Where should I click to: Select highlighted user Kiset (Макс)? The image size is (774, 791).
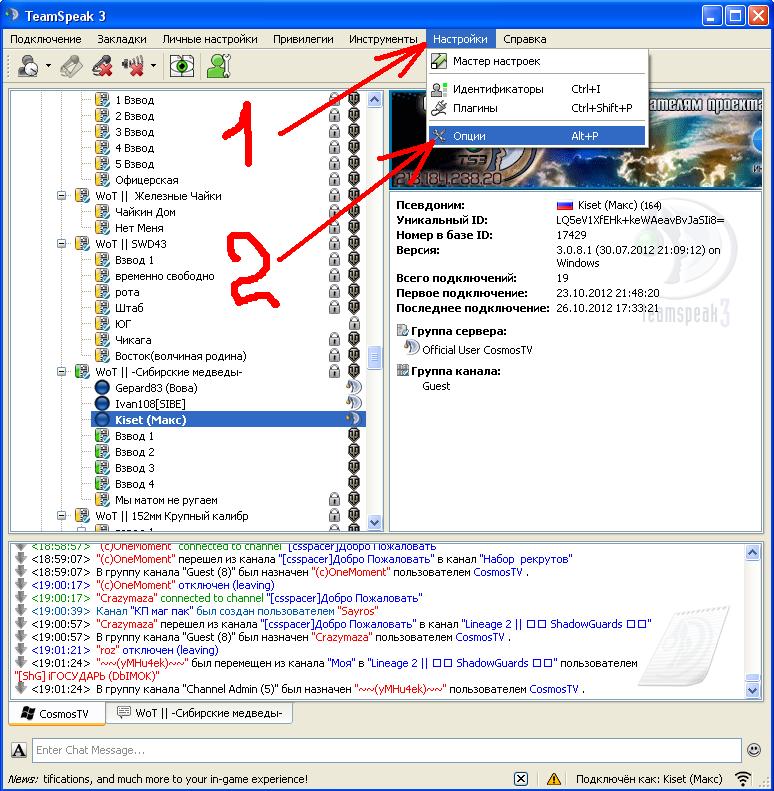coord(228,420)
